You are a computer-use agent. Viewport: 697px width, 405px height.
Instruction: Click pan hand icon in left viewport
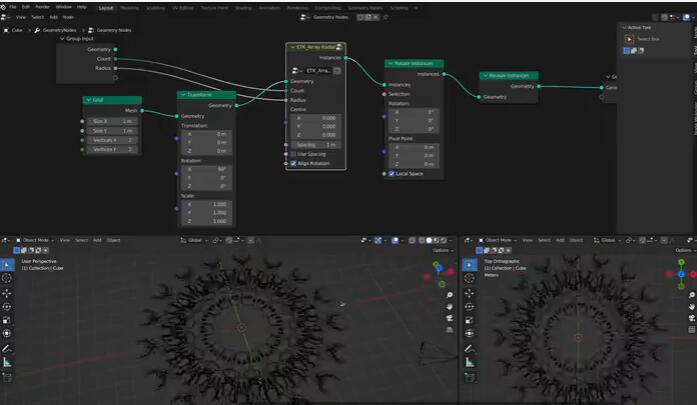(449, 307)
